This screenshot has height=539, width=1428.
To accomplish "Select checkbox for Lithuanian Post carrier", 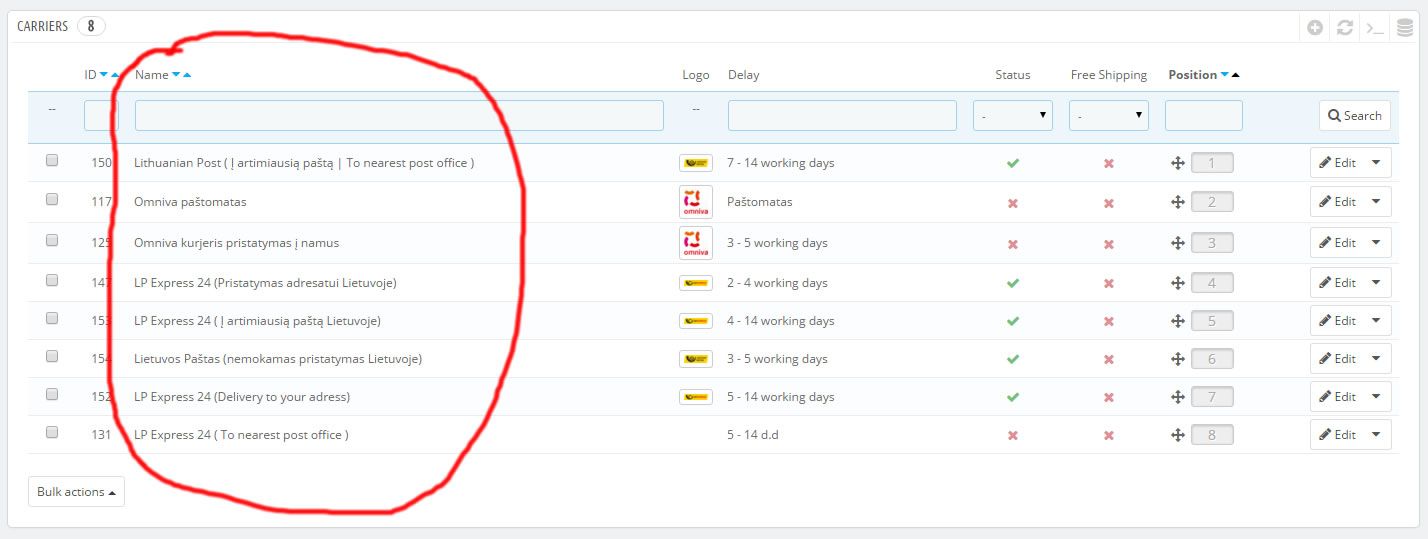I will pyautogui.click(x=52, y=159).
